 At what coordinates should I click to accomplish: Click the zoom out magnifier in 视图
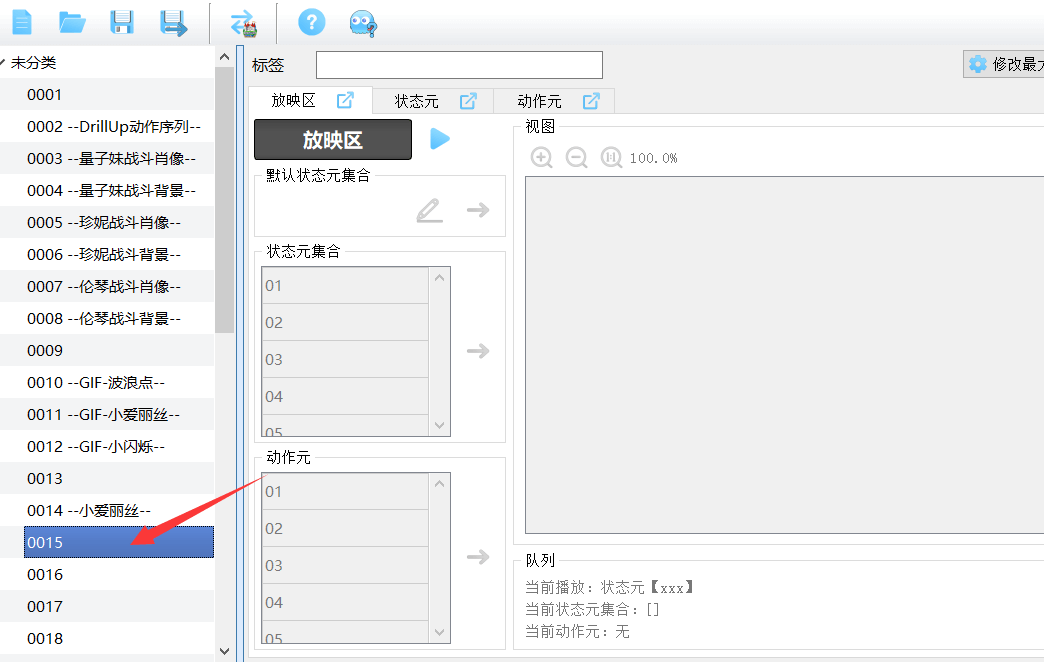576,158
